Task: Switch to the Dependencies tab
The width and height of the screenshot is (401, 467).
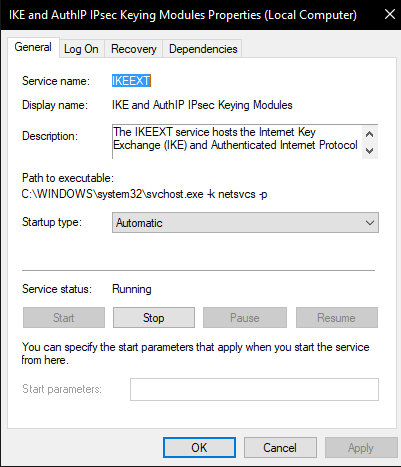Action: [203, 49]
